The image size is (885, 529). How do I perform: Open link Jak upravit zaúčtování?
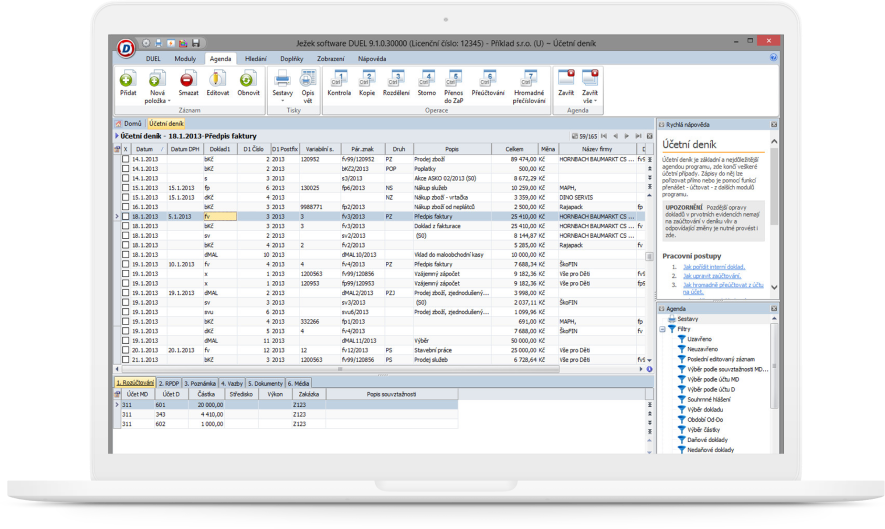pos(712,276)
